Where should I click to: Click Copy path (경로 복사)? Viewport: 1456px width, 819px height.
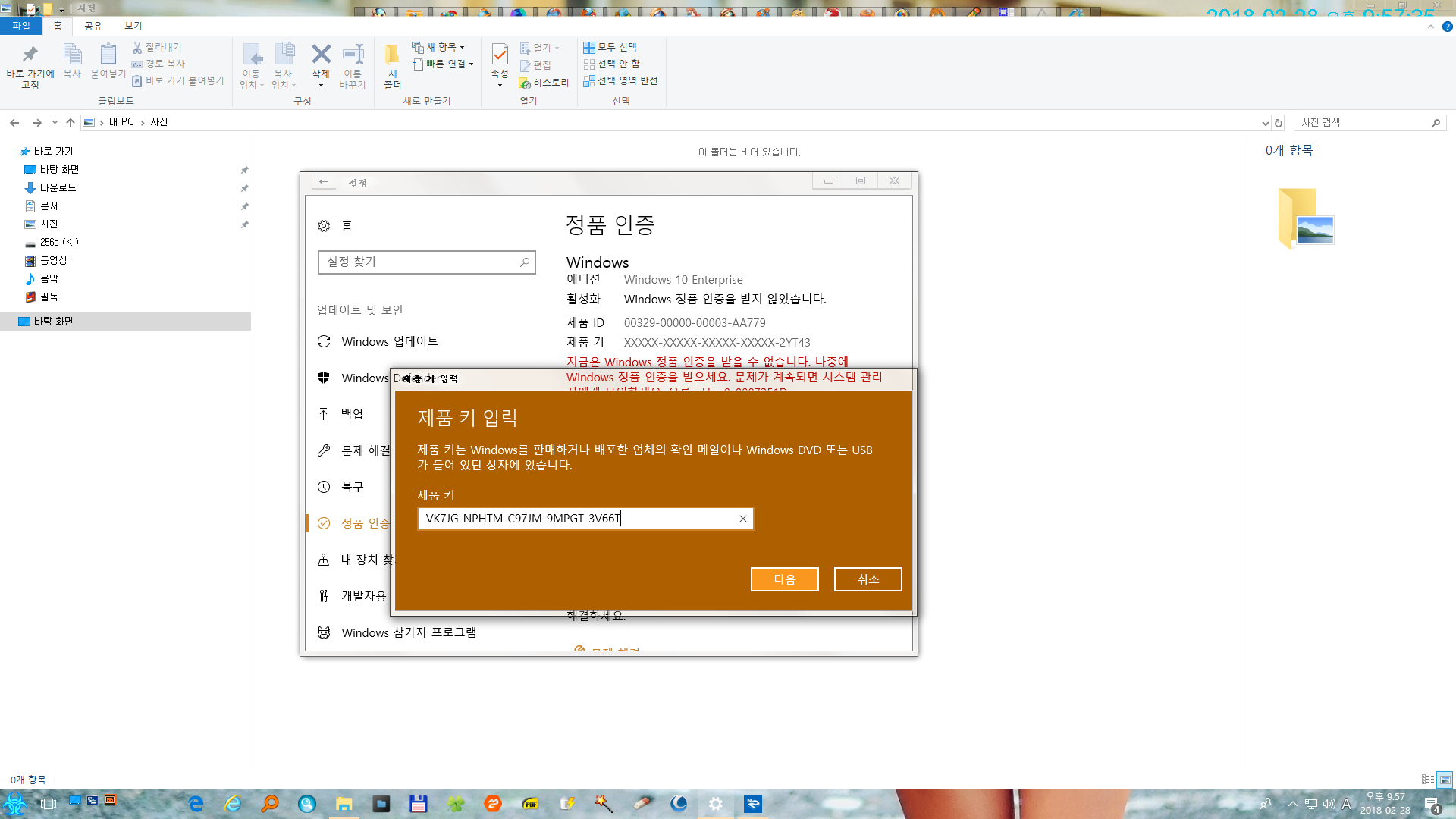[x=158, y=64]
